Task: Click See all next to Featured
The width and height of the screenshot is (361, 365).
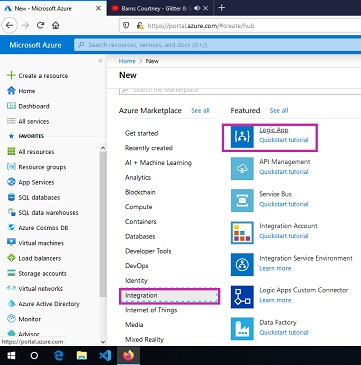Action: [x=279, y=110]
